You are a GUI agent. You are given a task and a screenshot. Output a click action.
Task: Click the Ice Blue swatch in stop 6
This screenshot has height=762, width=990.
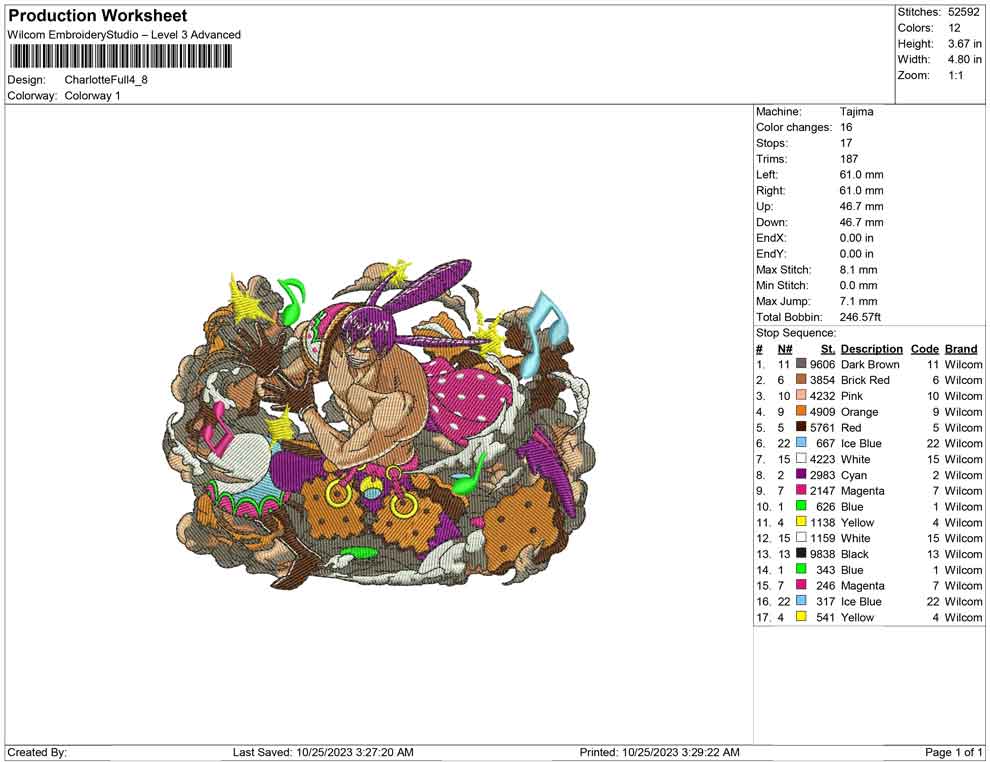[801, 443]
